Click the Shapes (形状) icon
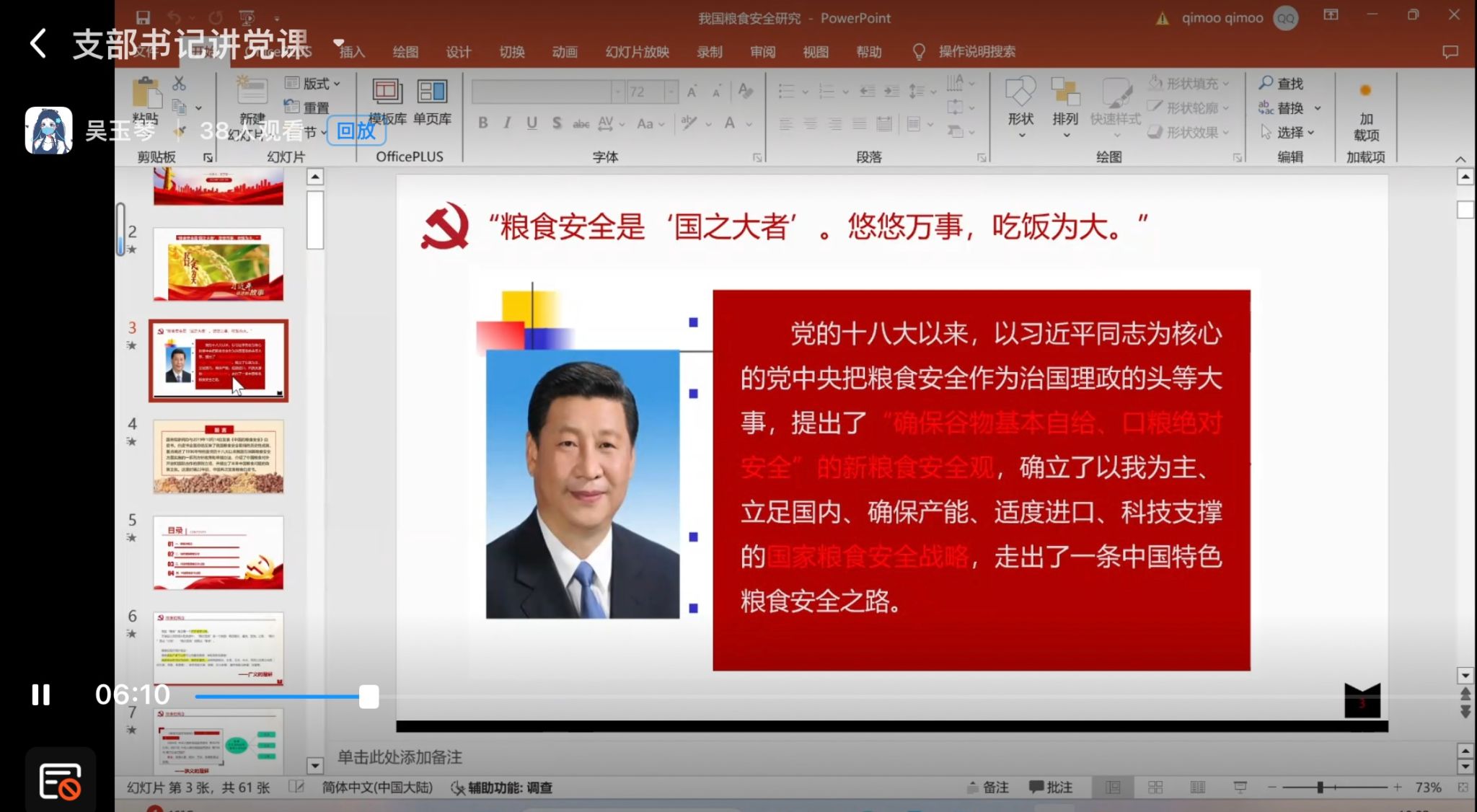 1020,92
